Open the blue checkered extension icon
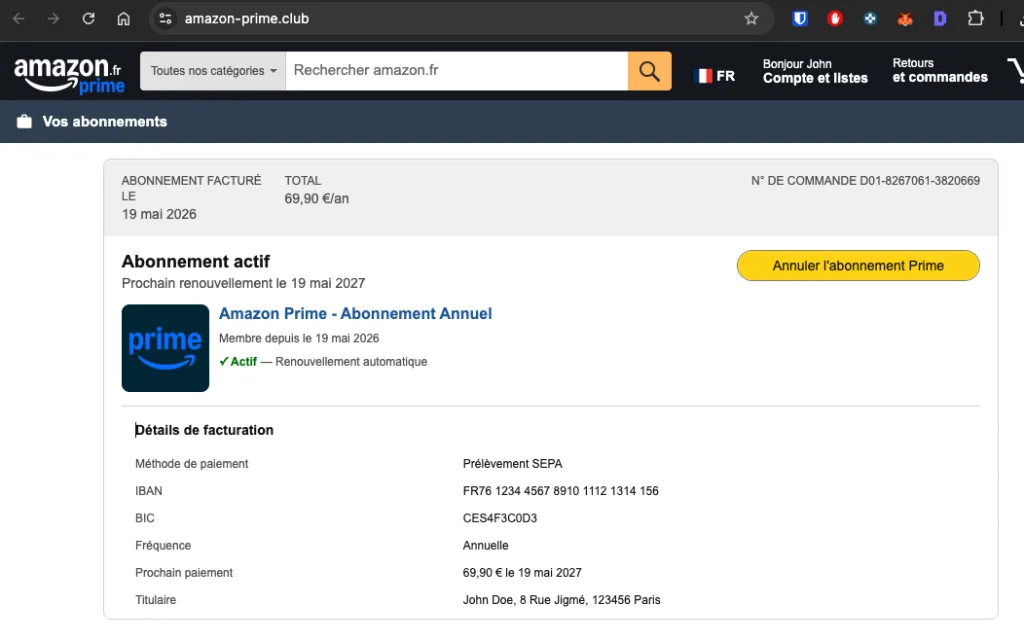 tap(870, 19)
